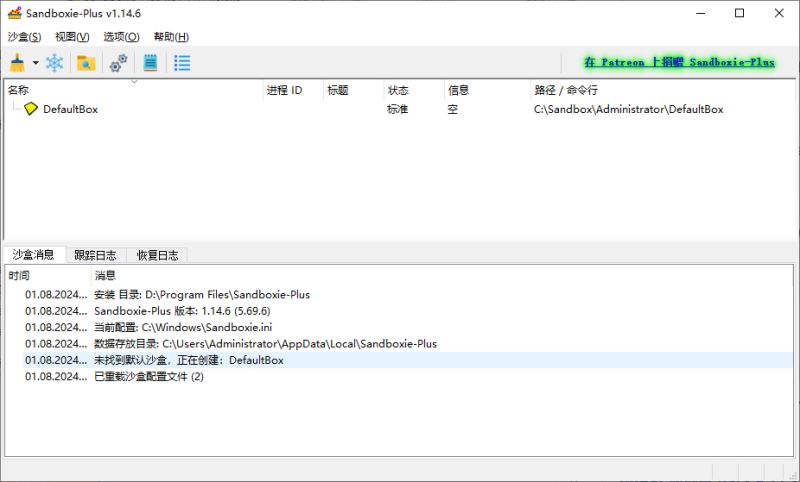Switch to the 沙盒消息 tab
The image size is (800, 482).
34,255
